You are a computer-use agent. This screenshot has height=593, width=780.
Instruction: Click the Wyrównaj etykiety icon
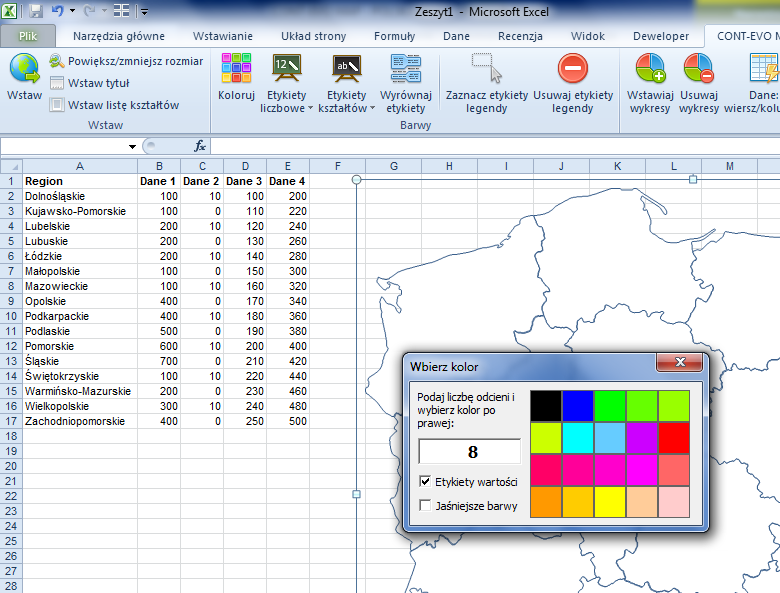406,69
